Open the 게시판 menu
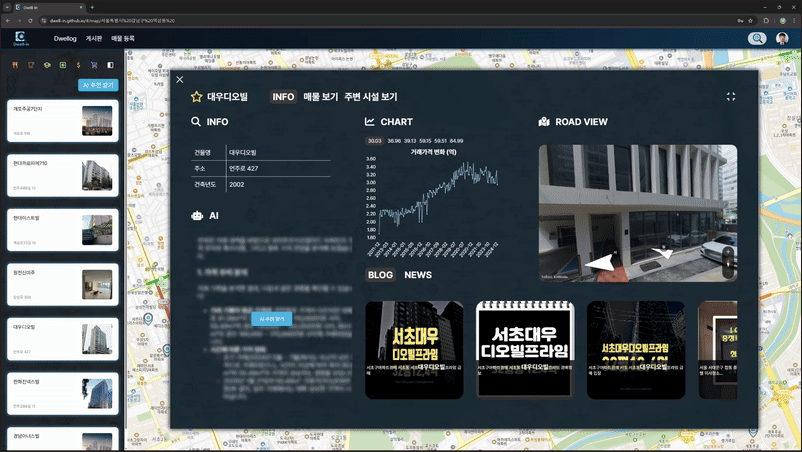 pyautogui.click(x=94, y=38)
